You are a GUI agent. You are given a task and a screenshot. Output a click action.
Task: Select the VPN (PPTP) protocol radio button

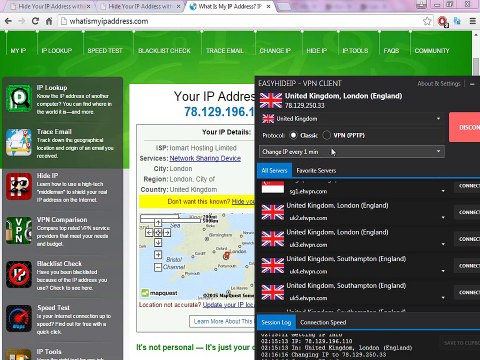coord(327,135)
